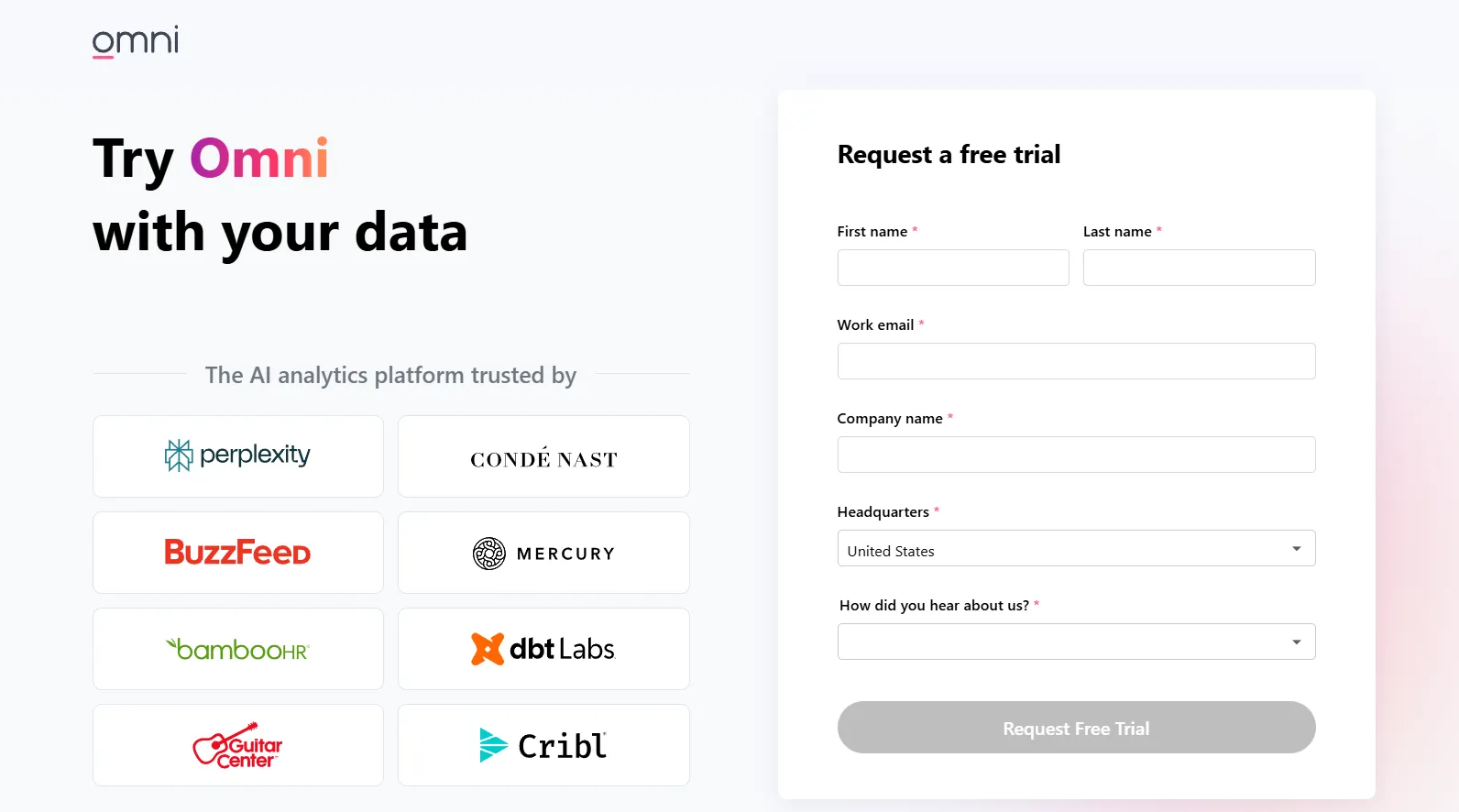
Task: Click the Mercury logo card
Action: click(x=543, y=553)
